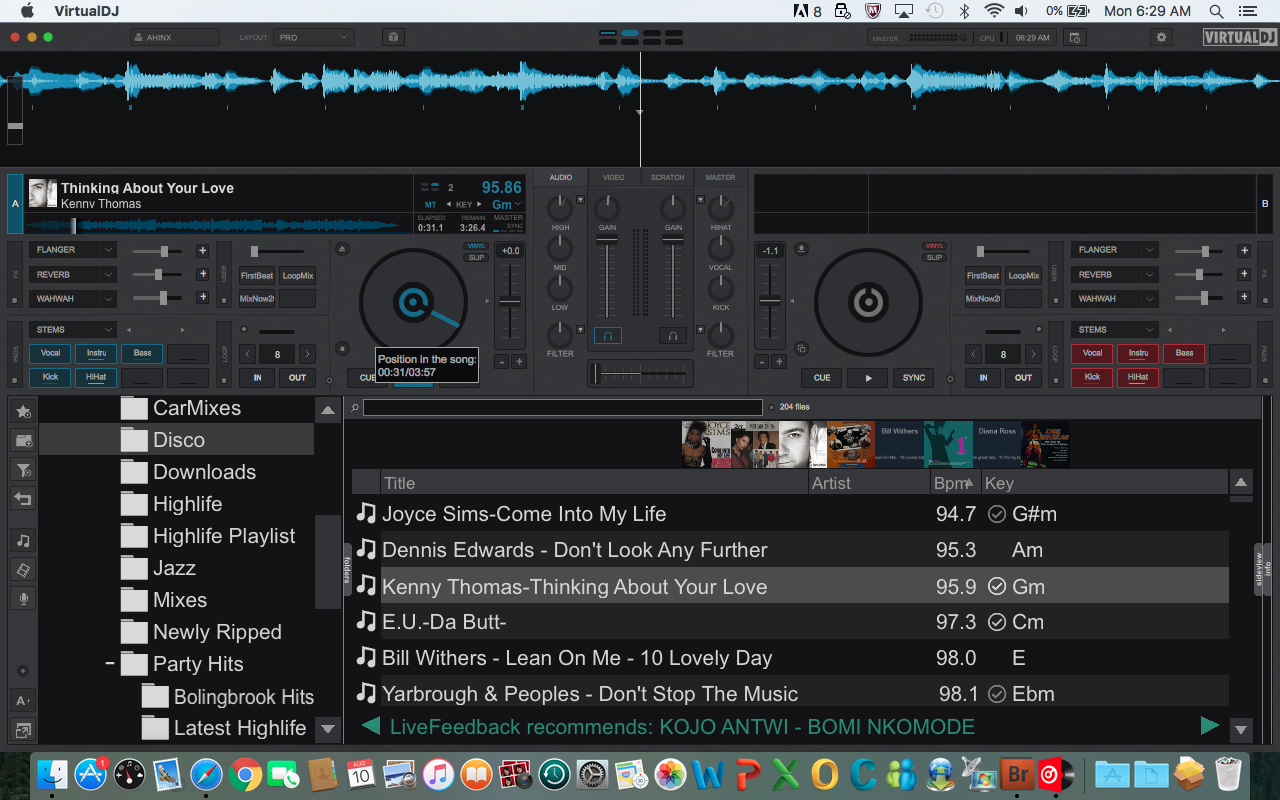Open the filter folder icon in sidebar

(23, 469)
